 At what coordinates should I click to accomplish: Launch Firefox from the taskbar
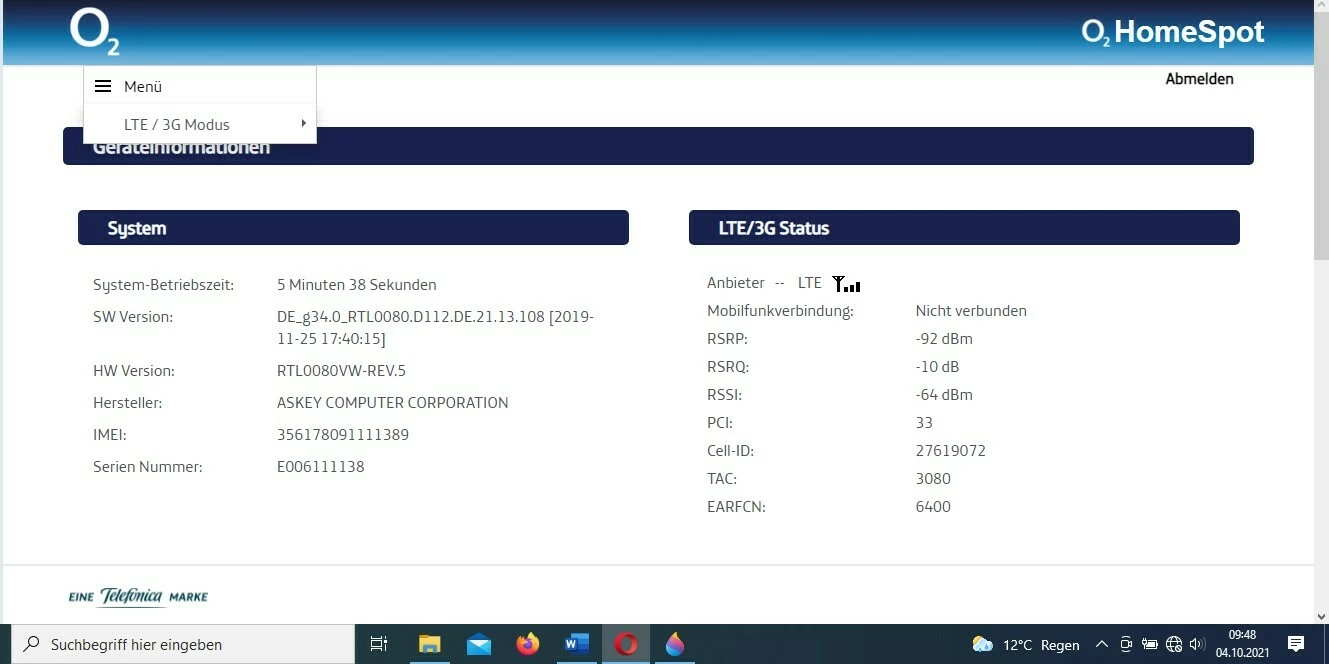[528, 644]
